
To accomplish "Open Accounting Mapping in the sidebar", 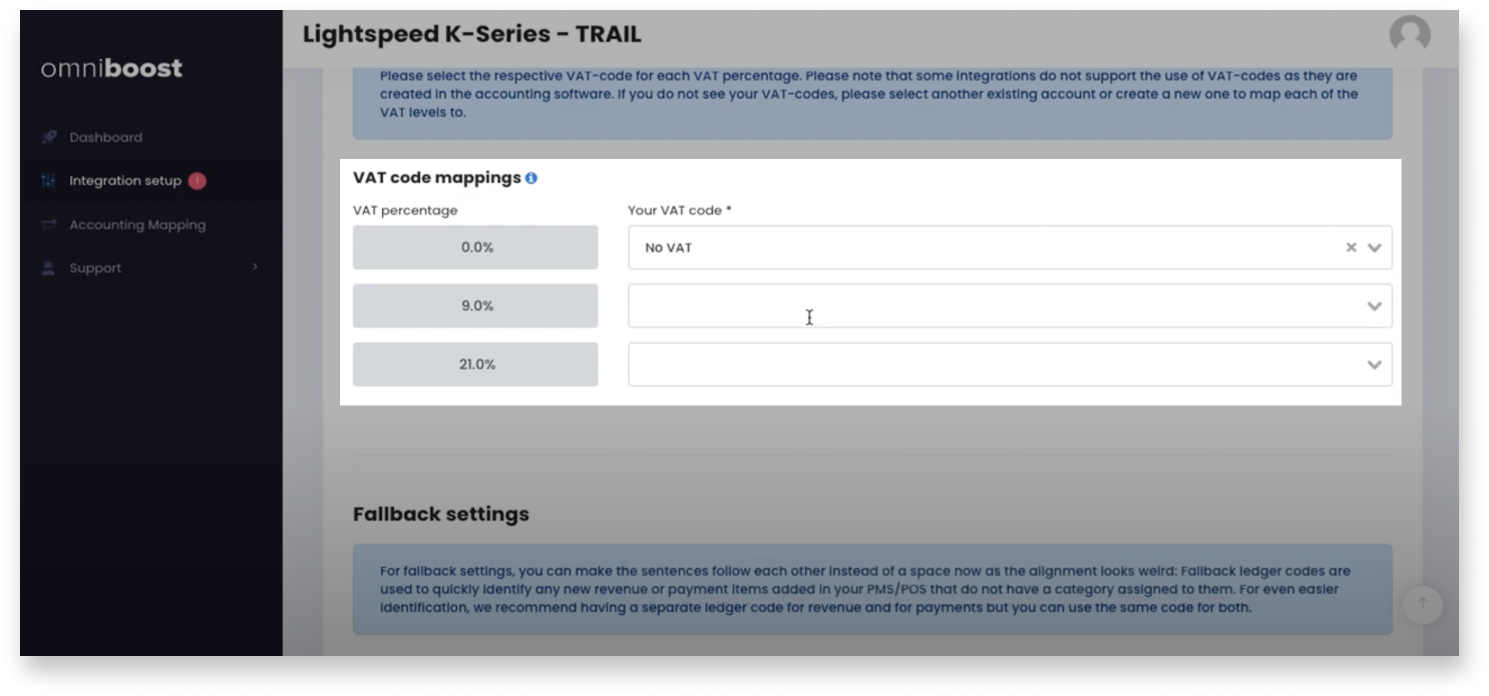I will point(137,225).
